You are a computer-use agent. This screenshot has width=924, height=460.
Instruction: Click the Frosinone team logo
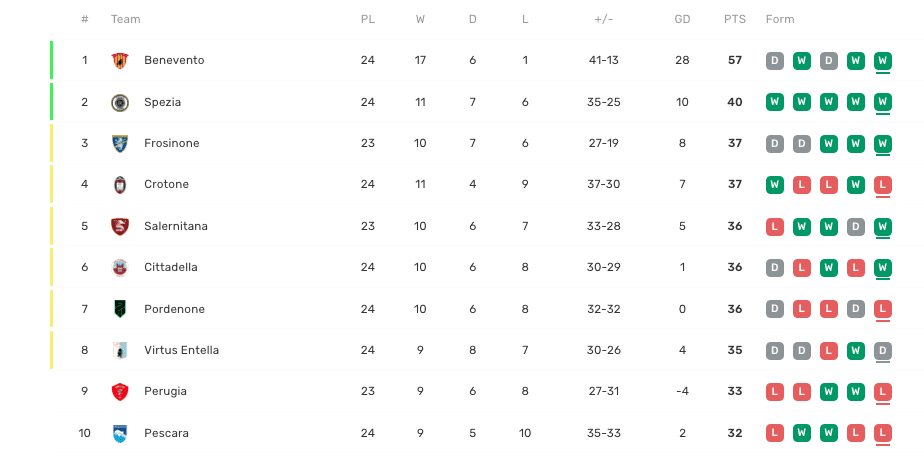[x=120, y=143]
